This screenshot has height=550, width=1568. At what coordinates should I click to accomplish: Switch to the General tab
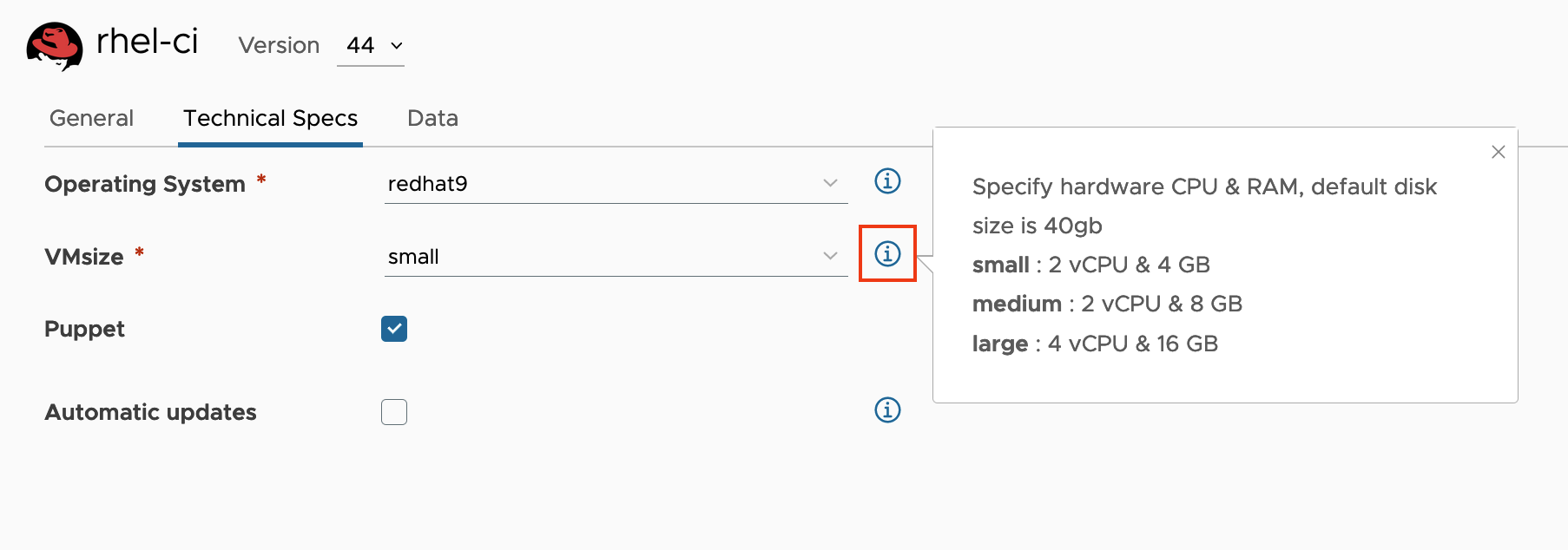[91, 118]
